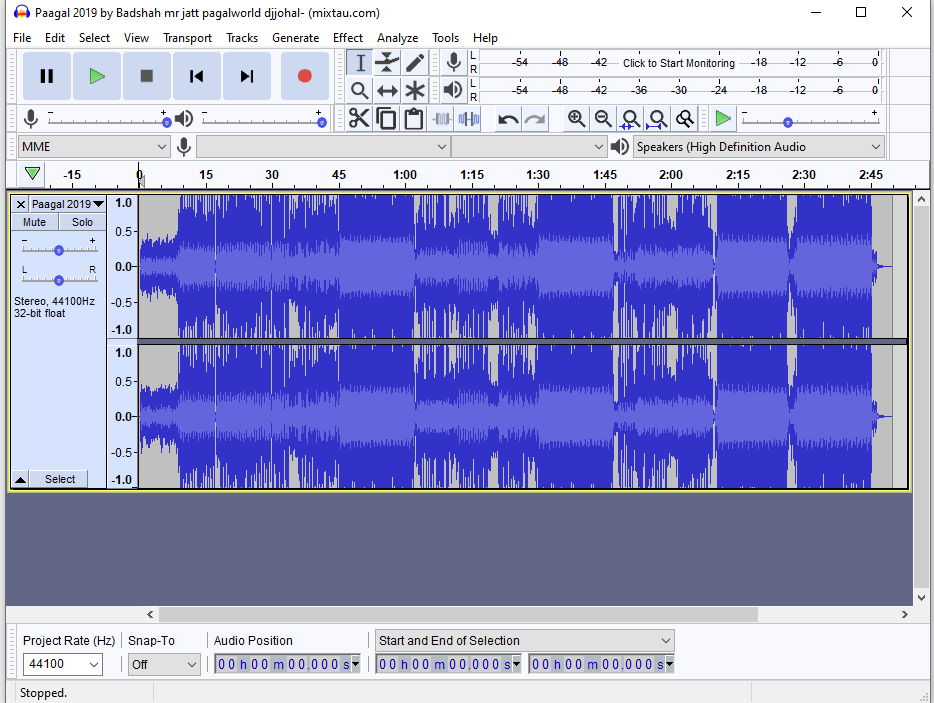Click the Trim audio outside selection icon

click(x=441, y=119)
